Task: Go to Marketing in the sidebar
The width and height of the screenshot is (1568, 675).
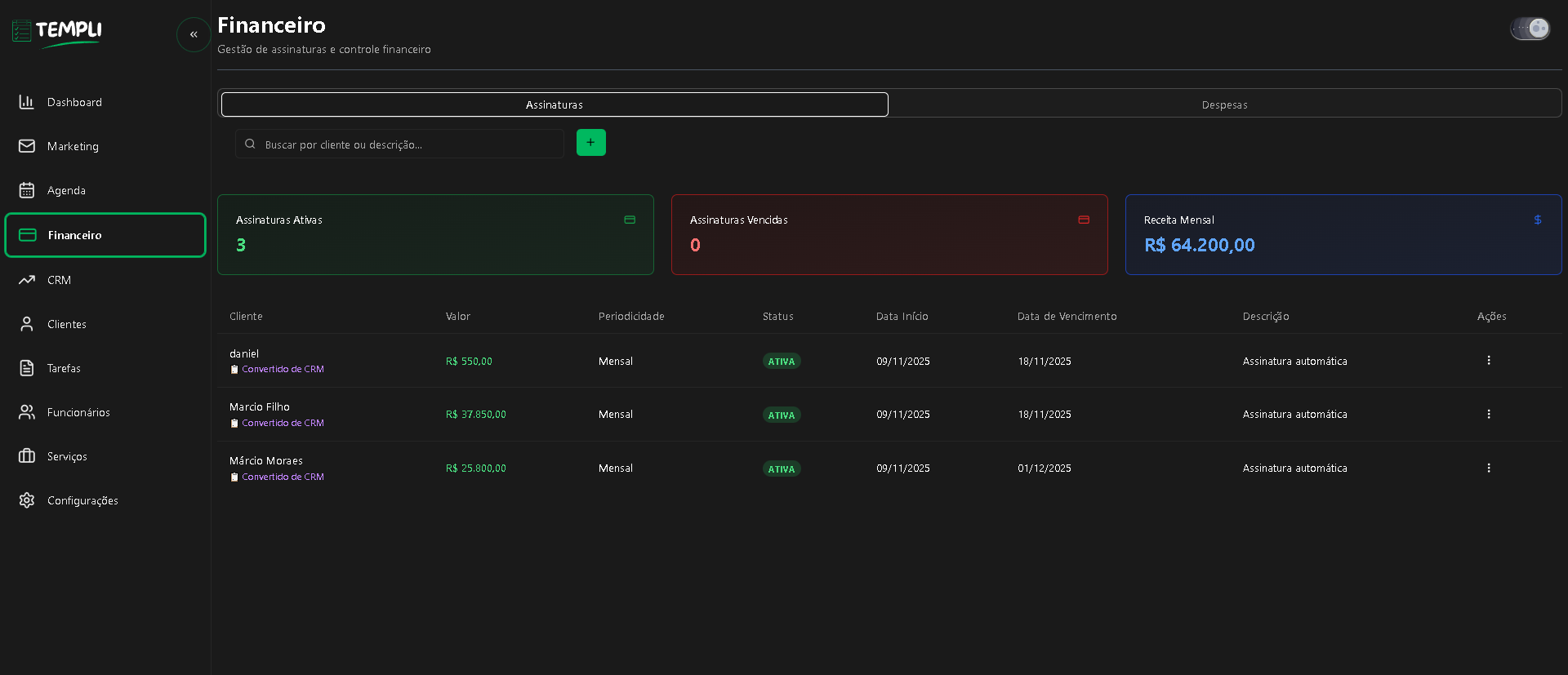Action: pyautogui.click(x=105, y=146)
